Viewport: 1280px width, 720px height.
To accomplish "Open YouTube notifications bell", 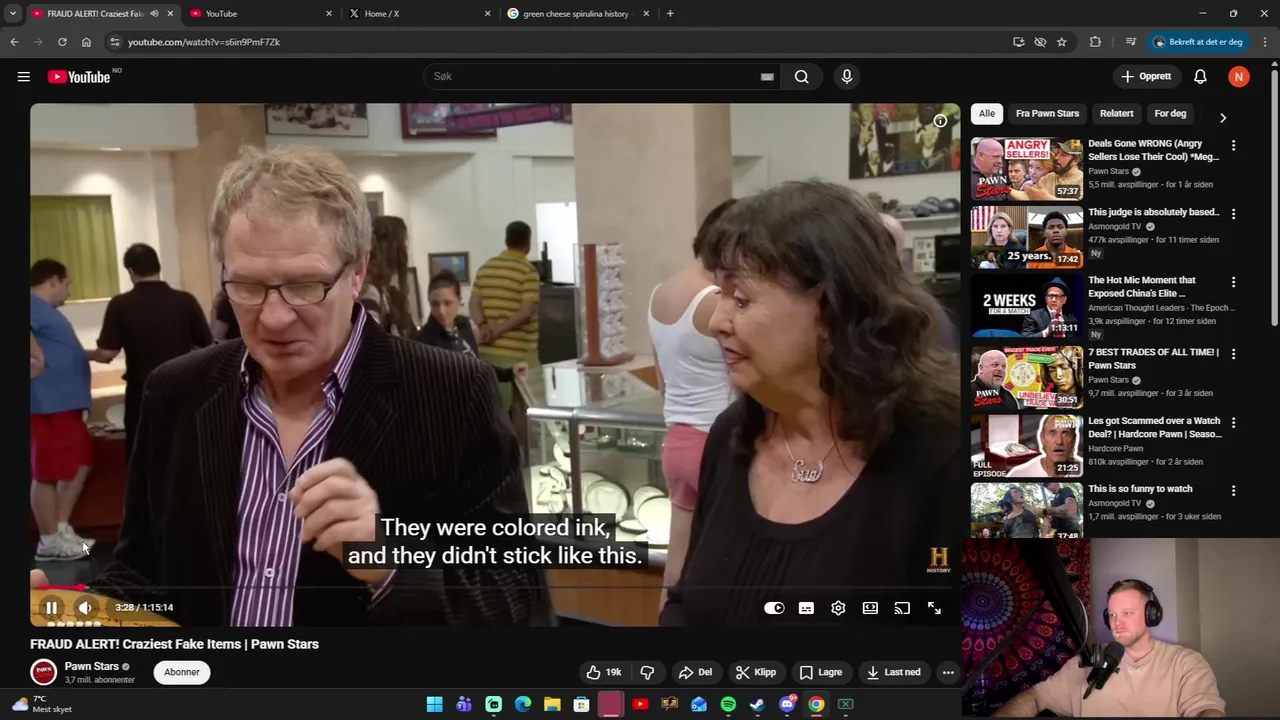I will point(1200,77).
